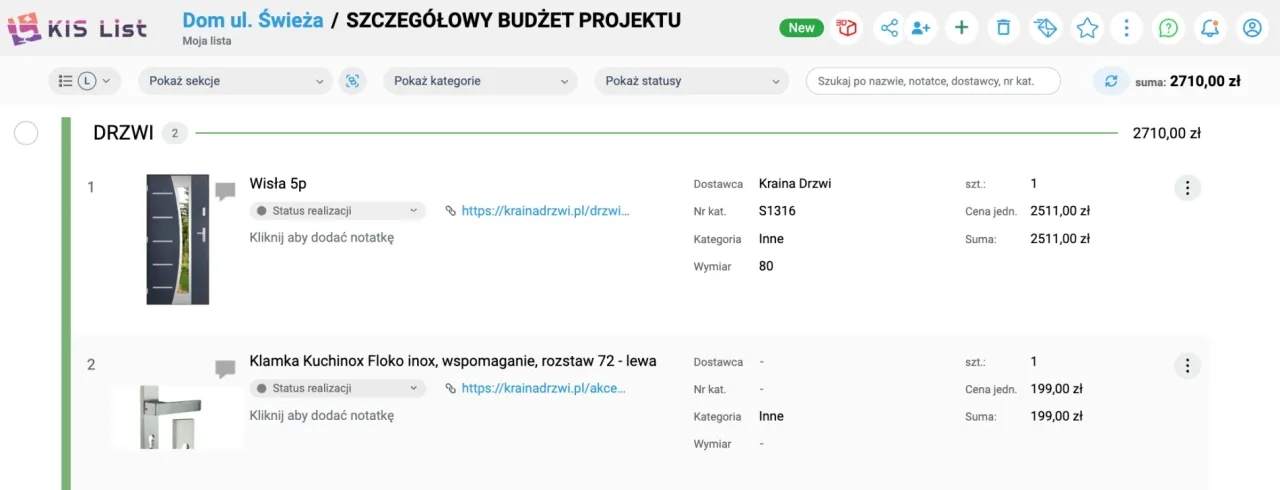Click the search by name input field
1280x490 pixels.
click(x=932, y=81)
